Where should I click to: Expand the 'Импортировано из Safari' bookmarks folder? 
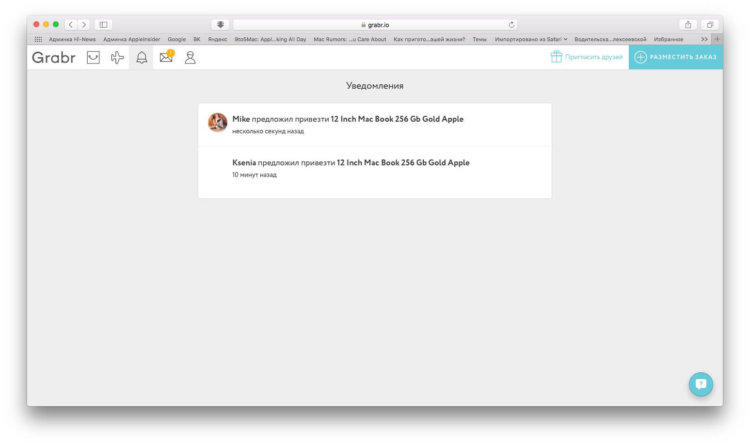tap(531, 39)
